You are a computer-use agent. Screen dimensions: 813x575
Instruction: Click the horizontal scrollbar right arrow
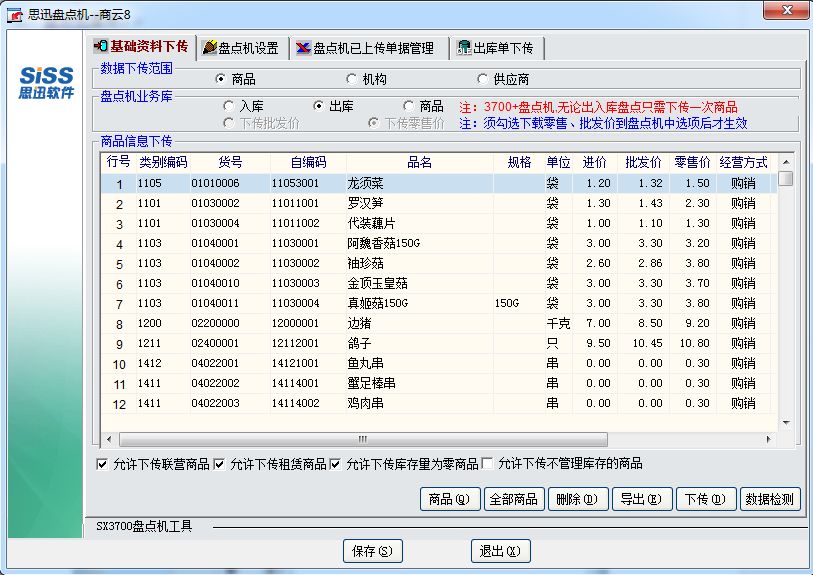768,440
